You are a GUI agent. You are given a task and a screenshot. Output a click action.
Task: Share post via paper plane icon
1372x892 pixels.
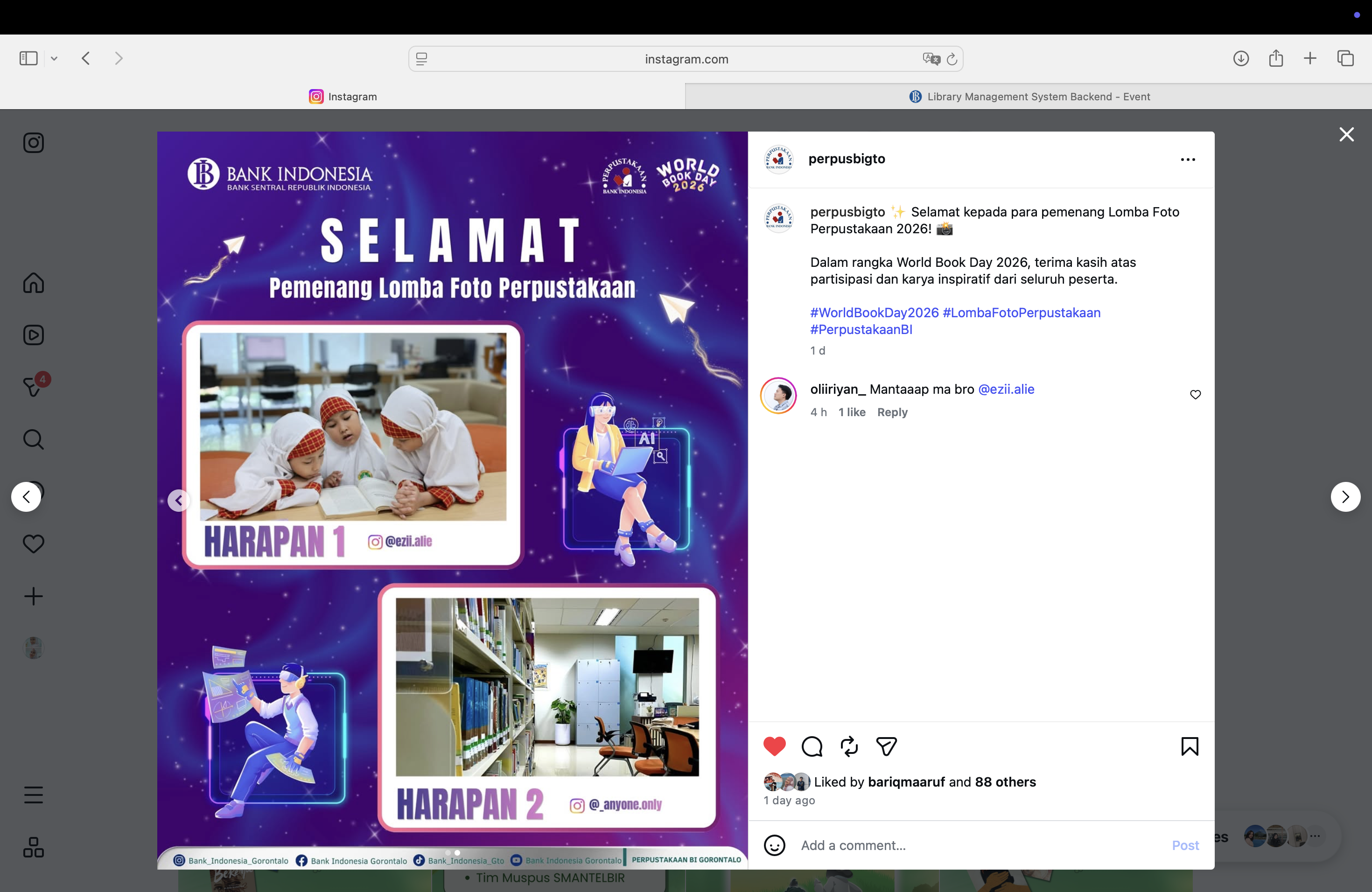[x=886, y=746]
